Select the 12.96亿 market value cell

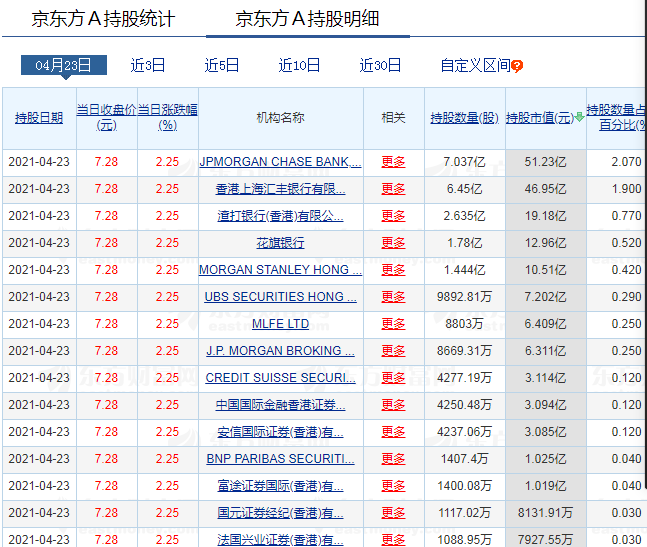point(545,243)
